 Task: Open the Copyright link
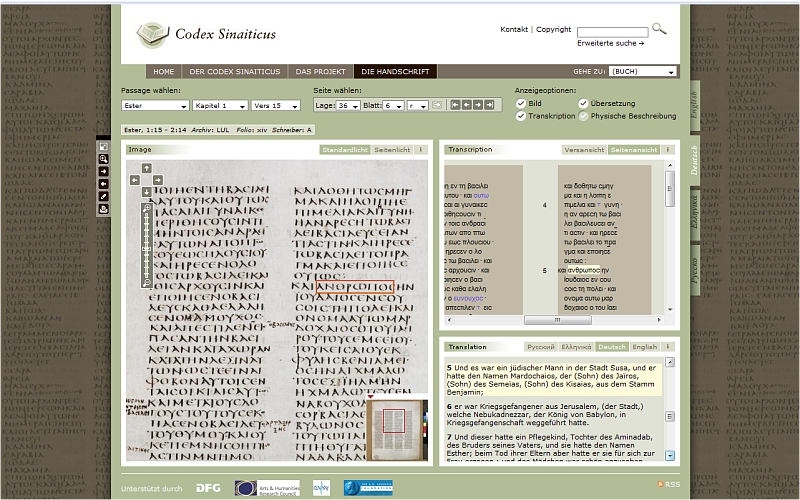pos(553,29)
